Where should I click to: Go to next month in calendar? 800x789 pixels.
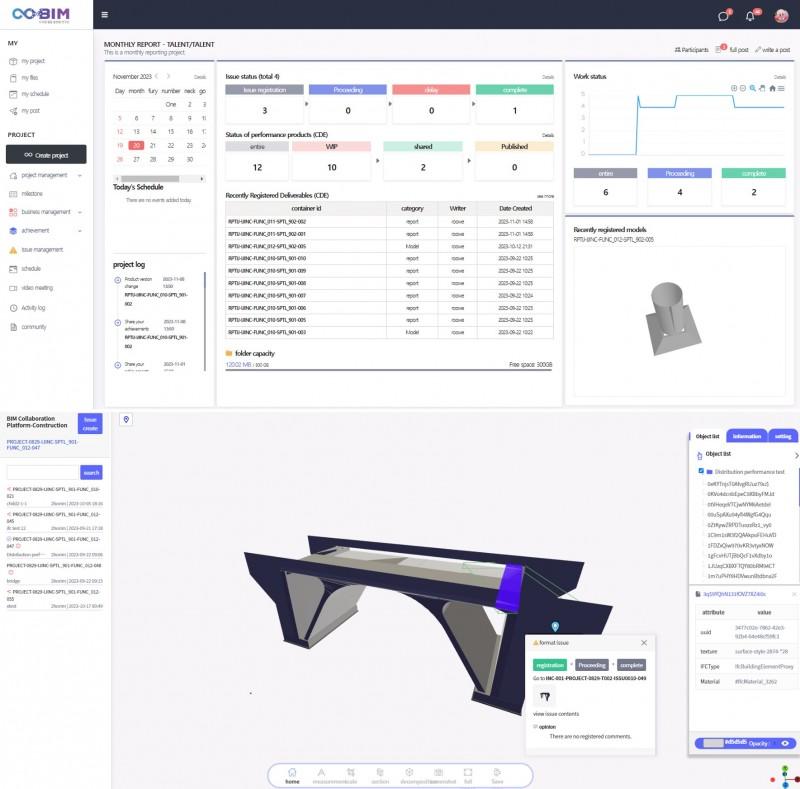(168, 76)
